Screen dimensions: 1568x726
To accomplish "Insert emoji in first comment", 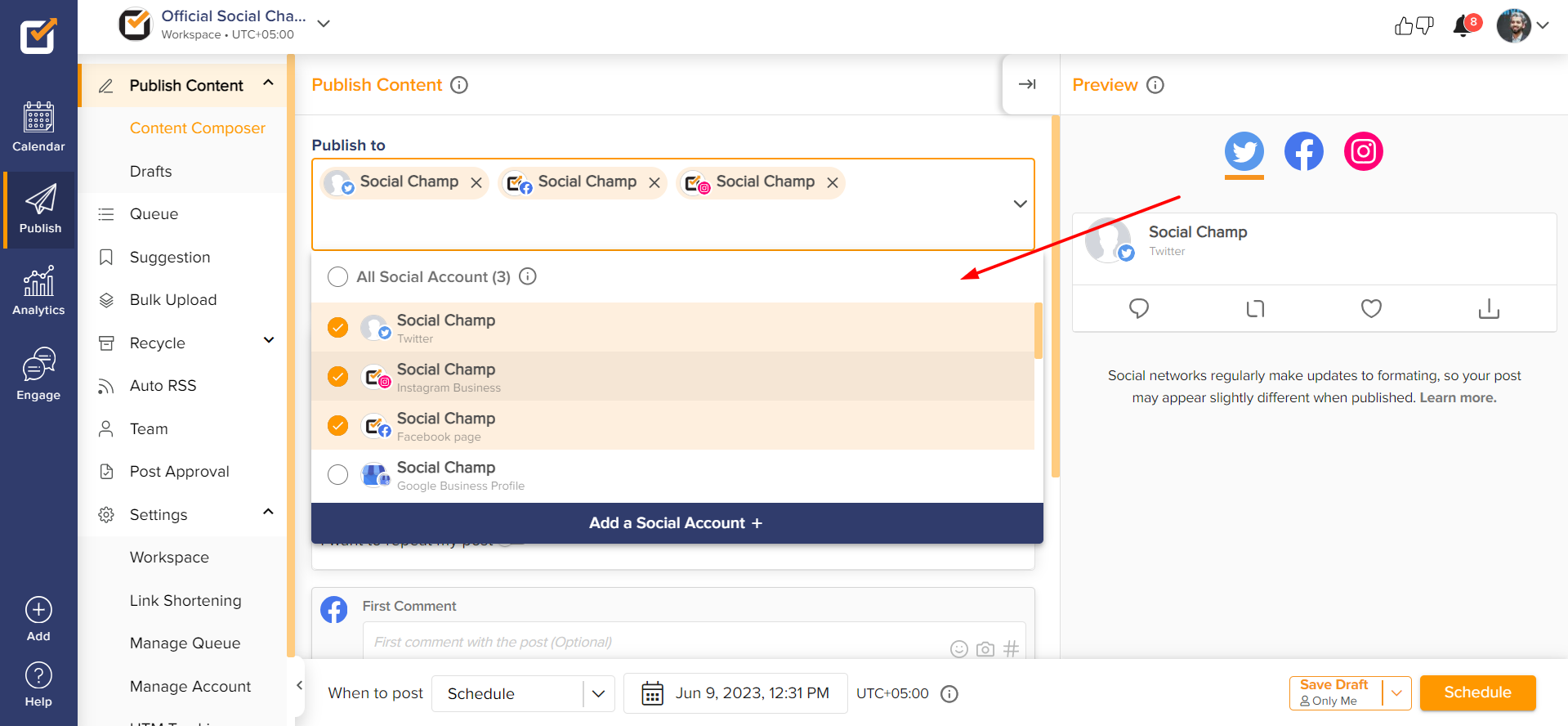I will (959, 649).
